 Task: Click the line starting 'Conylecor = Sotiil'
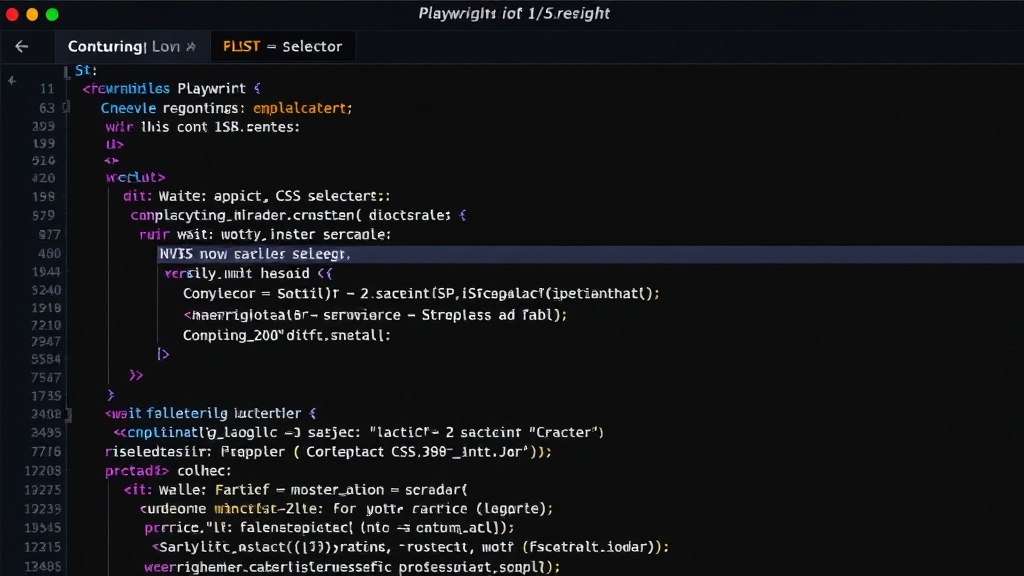pos(421,293)
